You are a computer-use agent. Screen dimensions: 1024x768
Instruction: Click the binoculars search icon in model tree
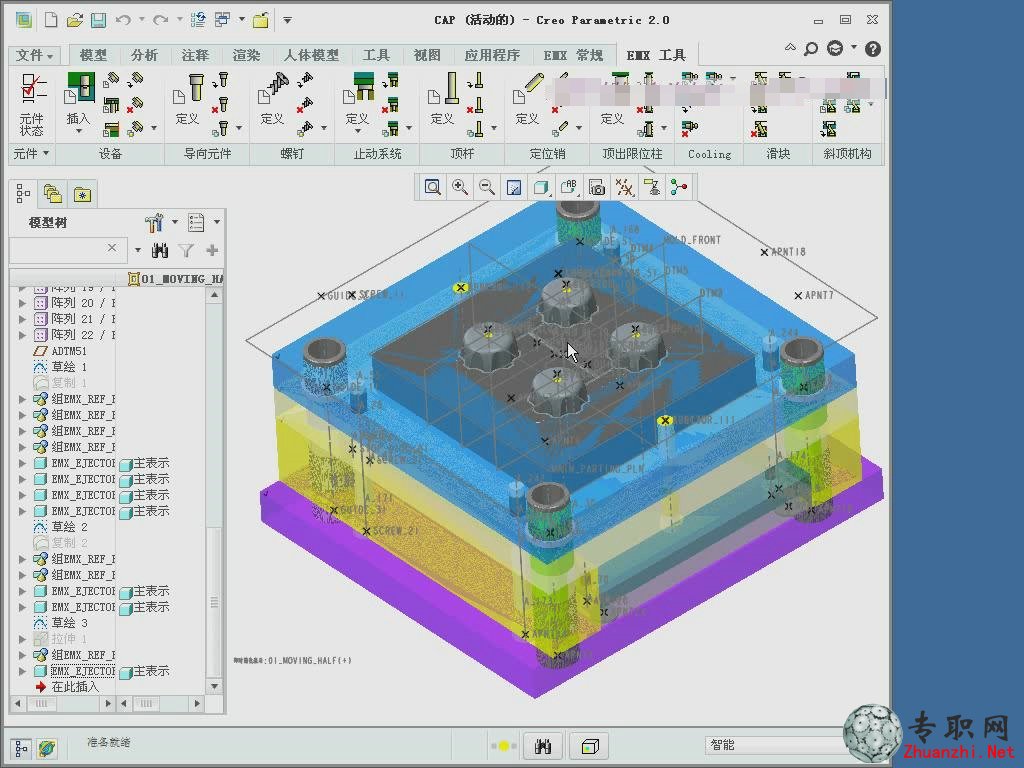pyautogui.click(x=160, y=250)
